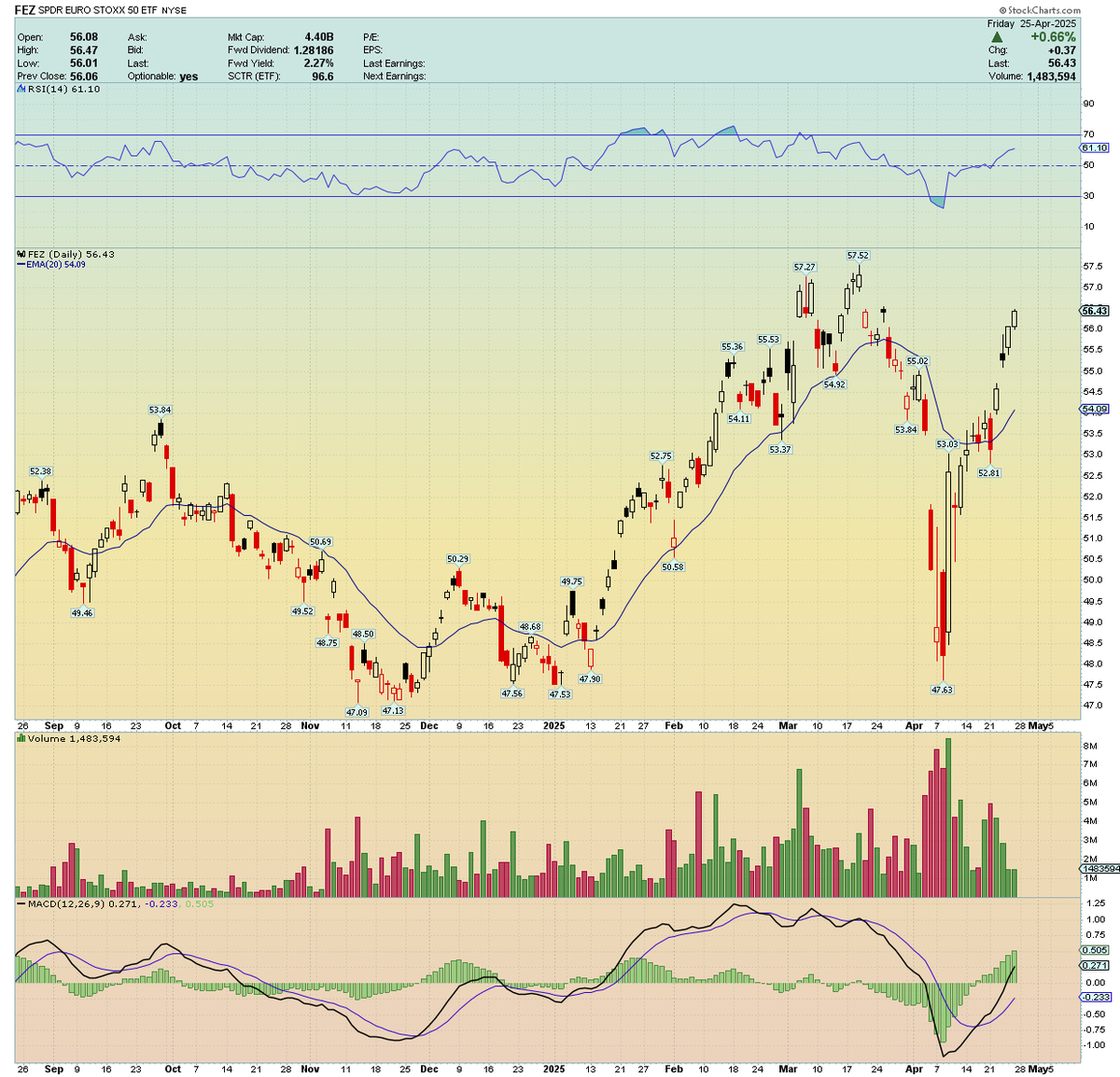The height and width of the screenshot is (1077, 1120).
Task: Click the 57.27 price label
Action: point(805,267)
